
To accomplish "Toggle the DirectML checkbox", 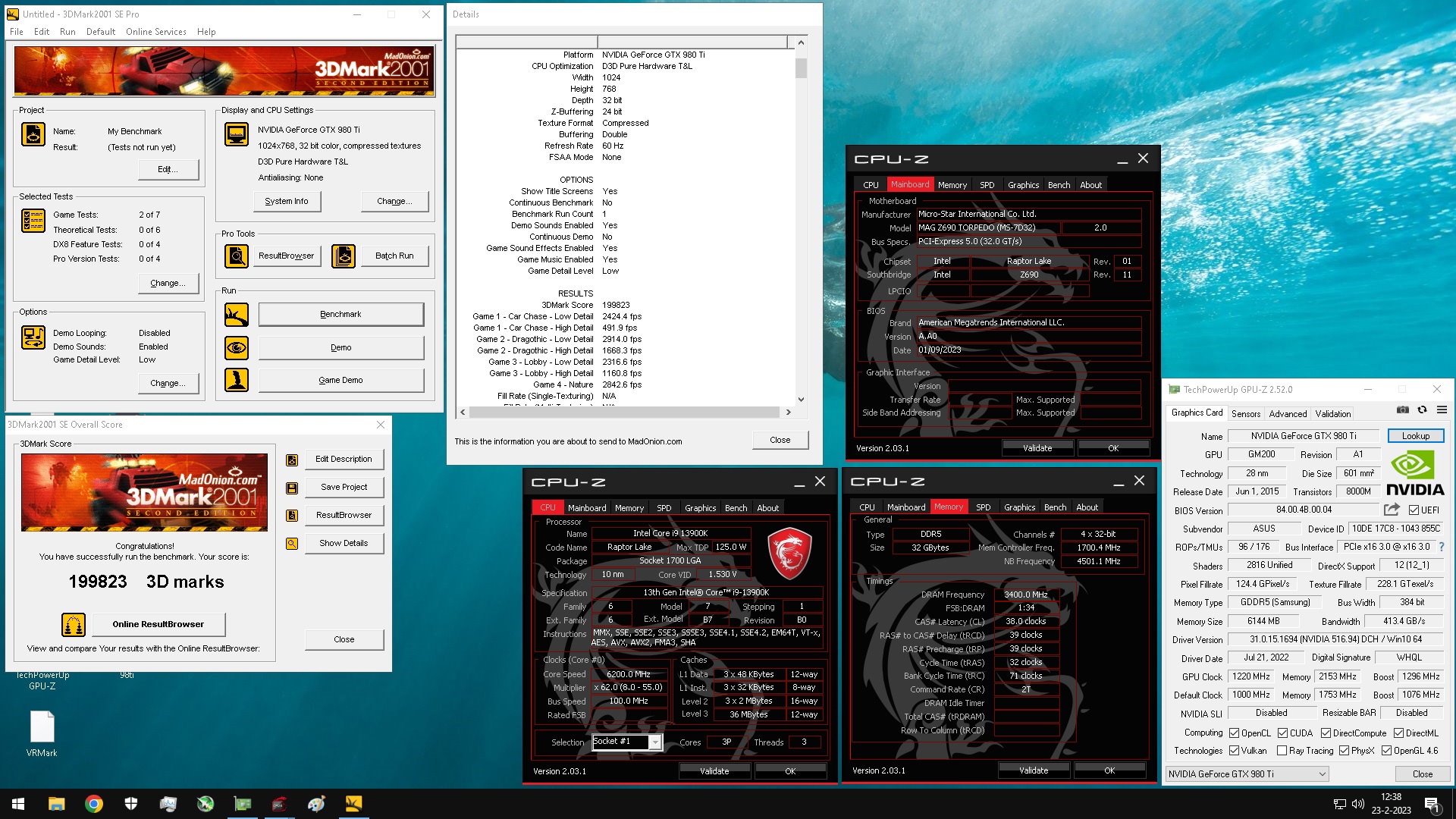I will tap(1399, 733).
